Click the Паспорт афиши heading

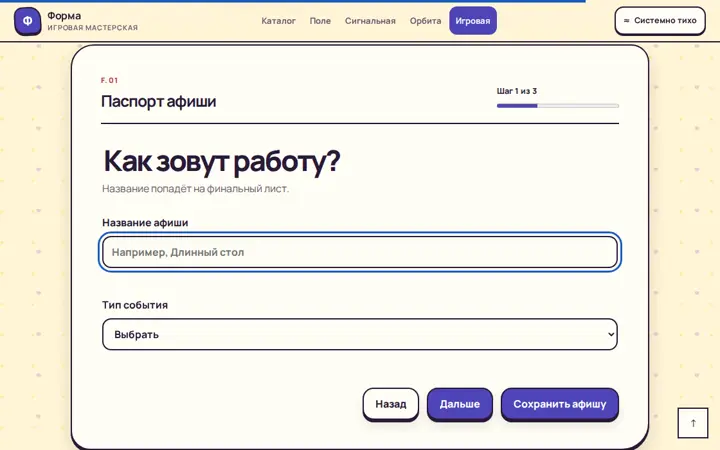(158, 101)
